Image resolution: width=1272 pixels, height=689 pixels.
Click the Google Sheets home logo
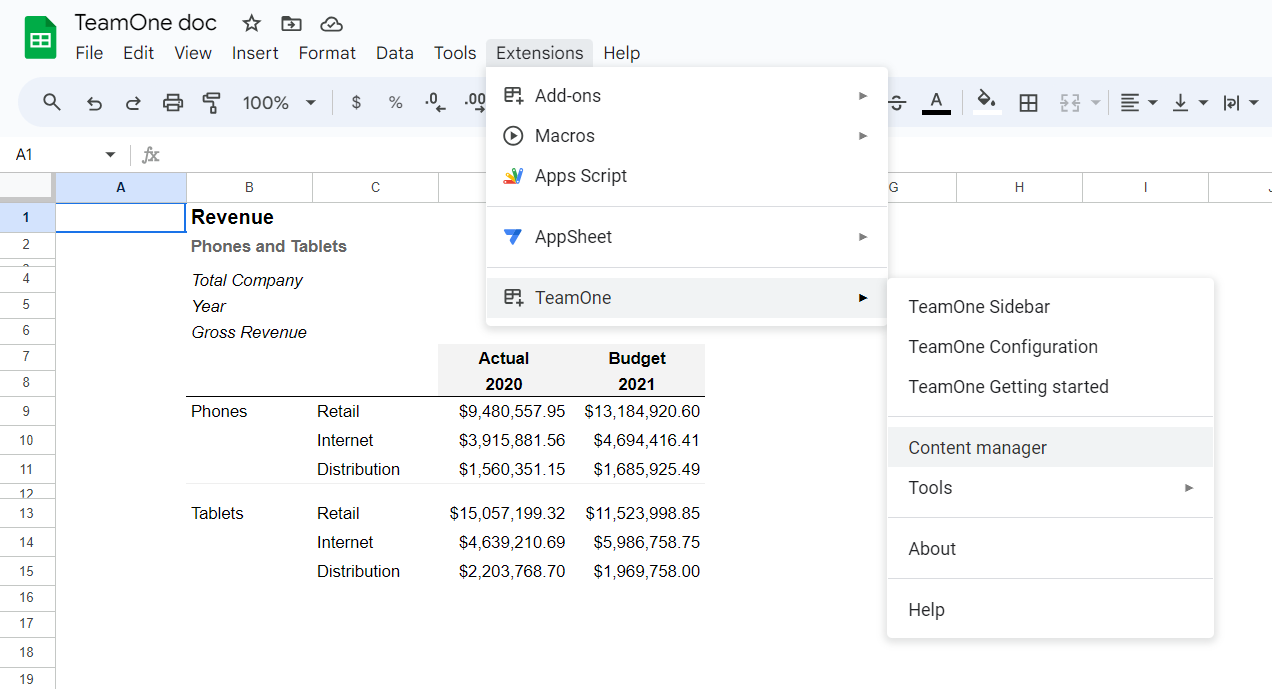pos(41,38)
